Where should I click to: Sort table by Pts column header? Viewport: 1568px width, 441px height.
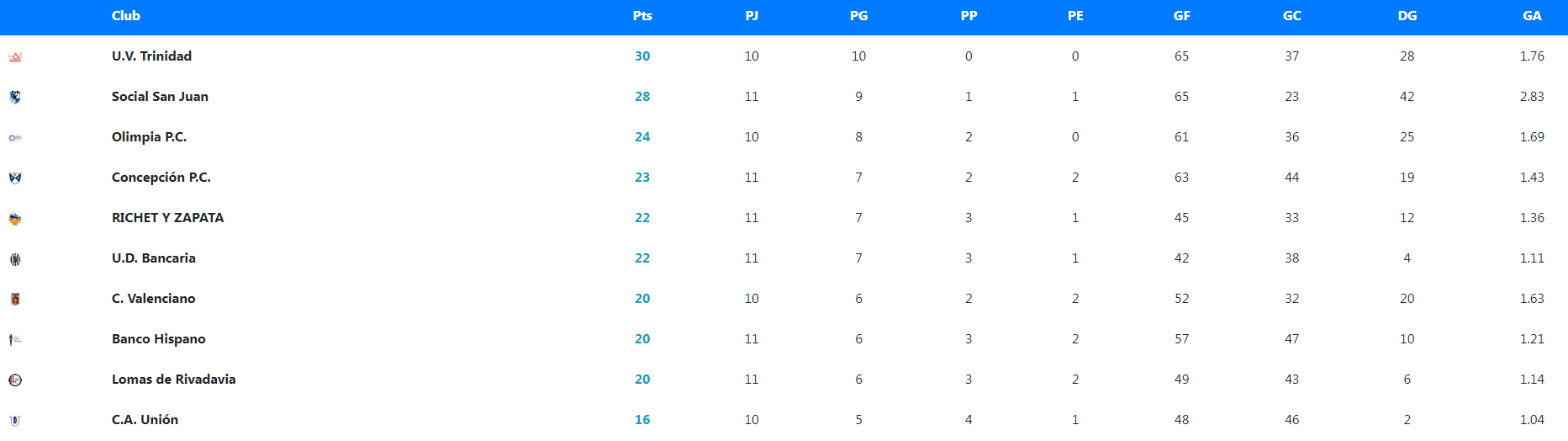pos(642,16)
